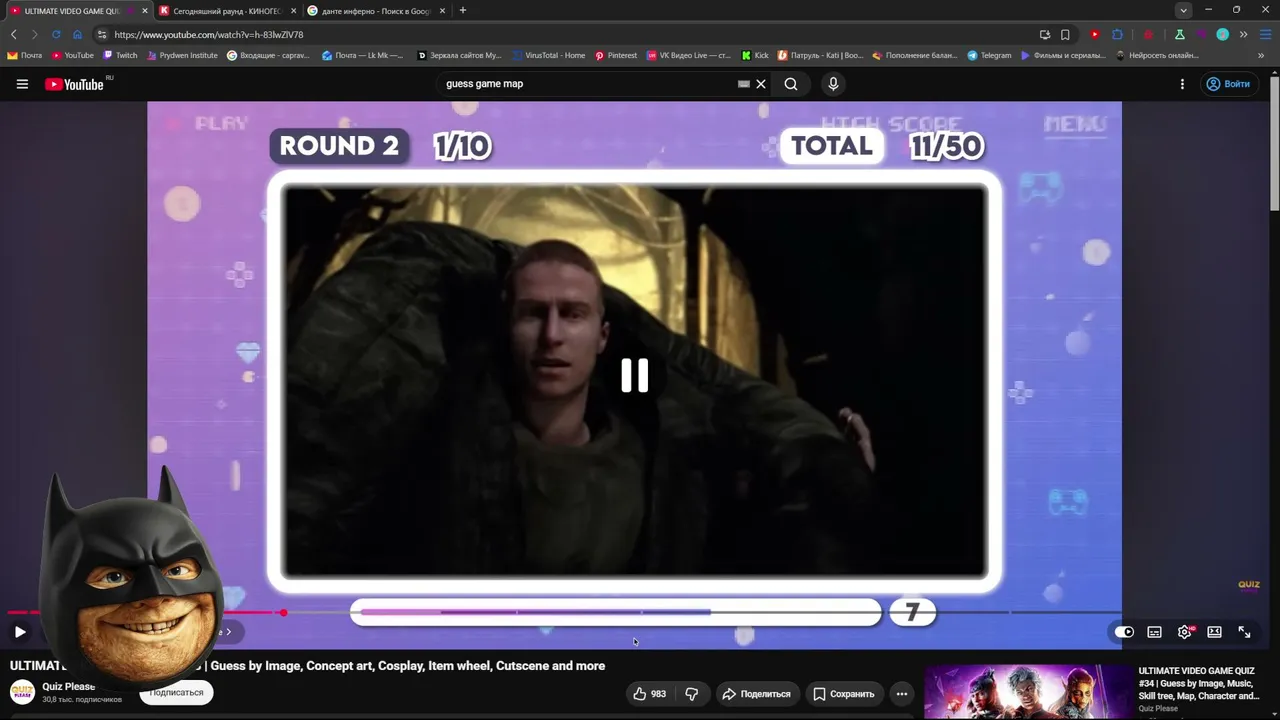Toggle autoplay switch in player
This screenshot has height=720, width=1280.
pyautogui.click(x=1124, y=632)
